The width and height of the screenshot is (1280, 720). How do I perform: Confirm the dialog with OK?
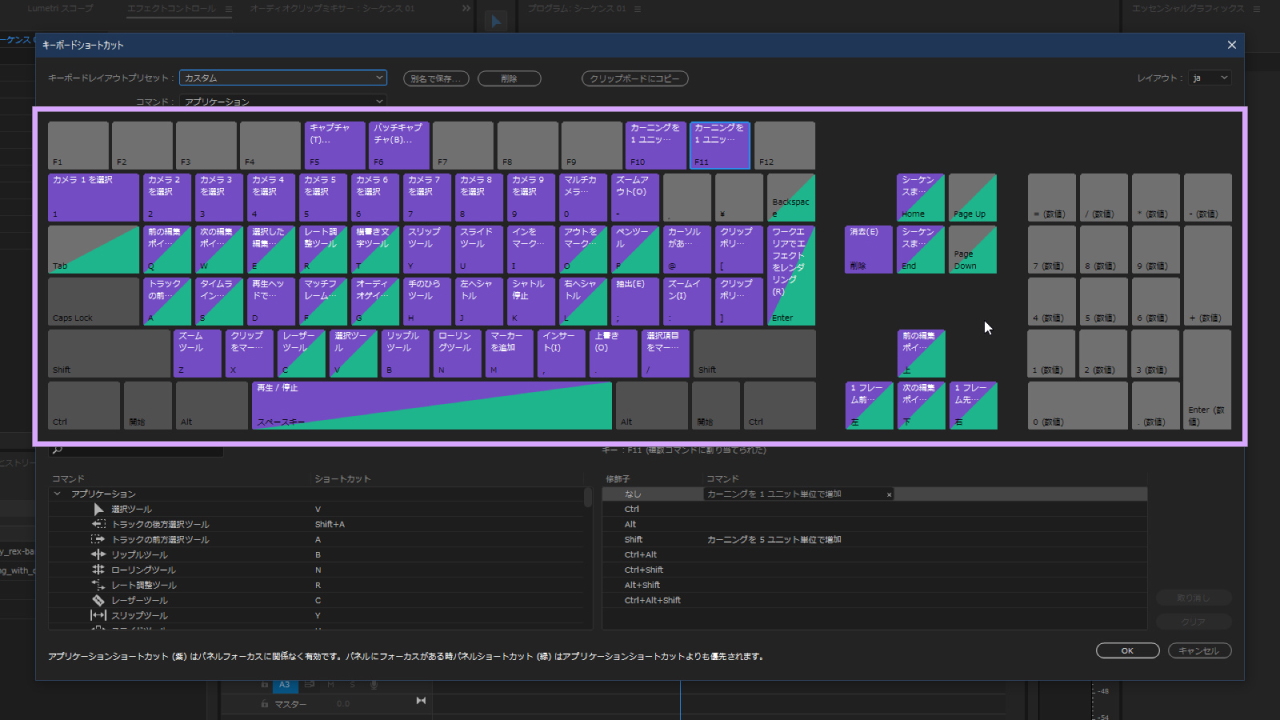[1127, 650]
